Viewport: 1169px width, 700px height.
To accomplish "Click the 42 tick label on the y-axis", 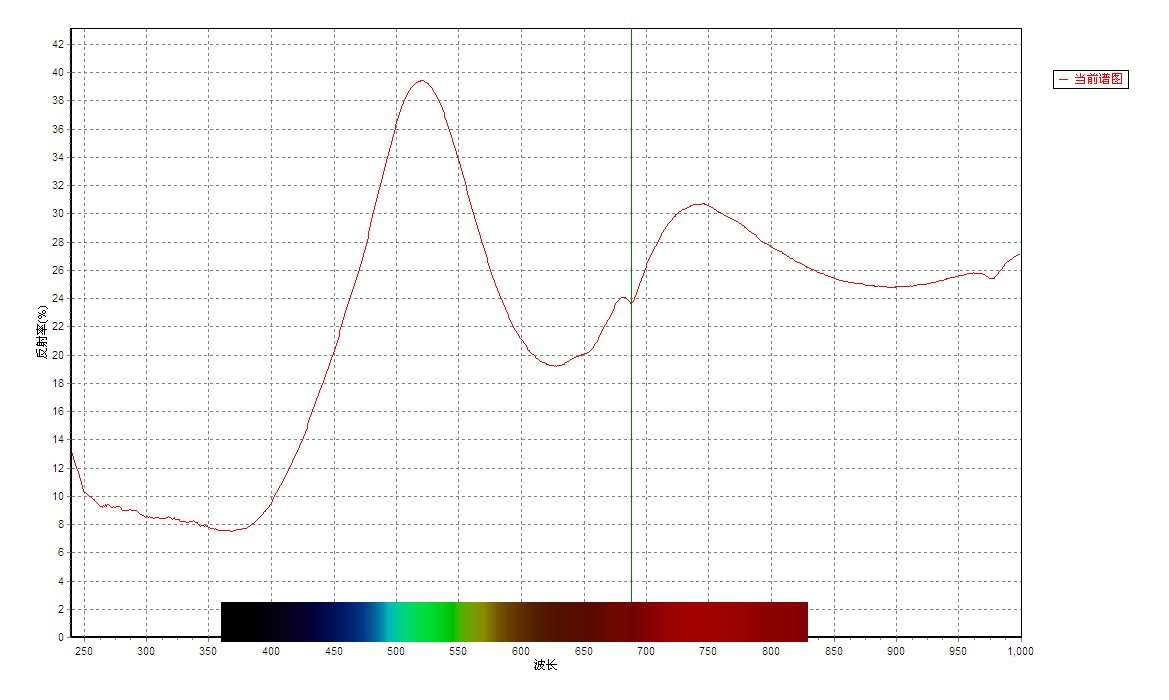I will (x=57, y=44).
